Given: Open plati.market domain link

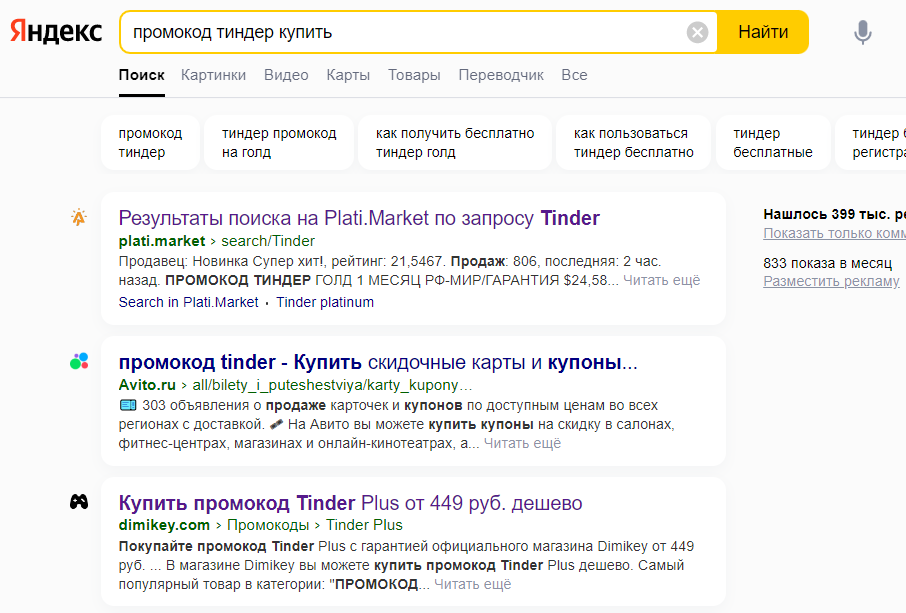Looking at the screenshot, I should point(162,241).
